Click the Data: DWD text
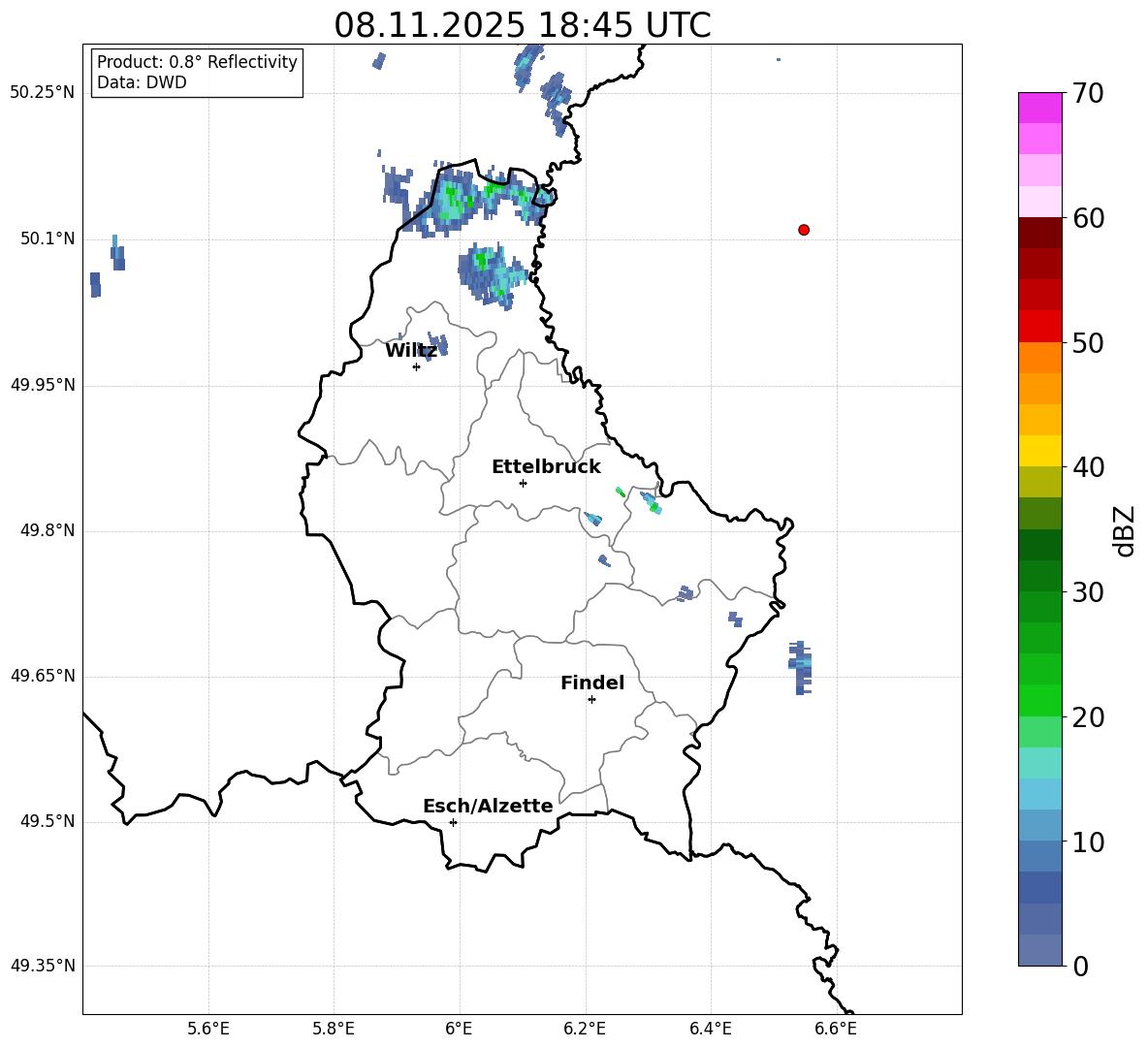 (142, 82)
